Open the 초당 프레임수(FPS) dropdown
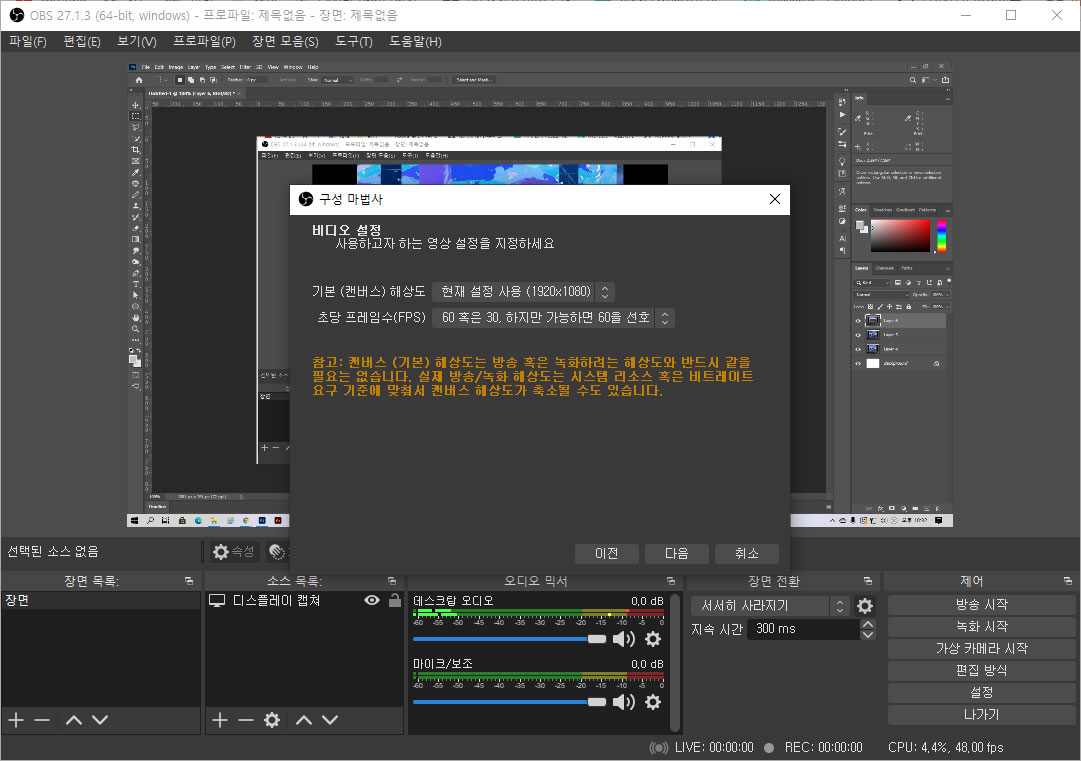This screenshot has height=761, width=1081. (553, 318)
